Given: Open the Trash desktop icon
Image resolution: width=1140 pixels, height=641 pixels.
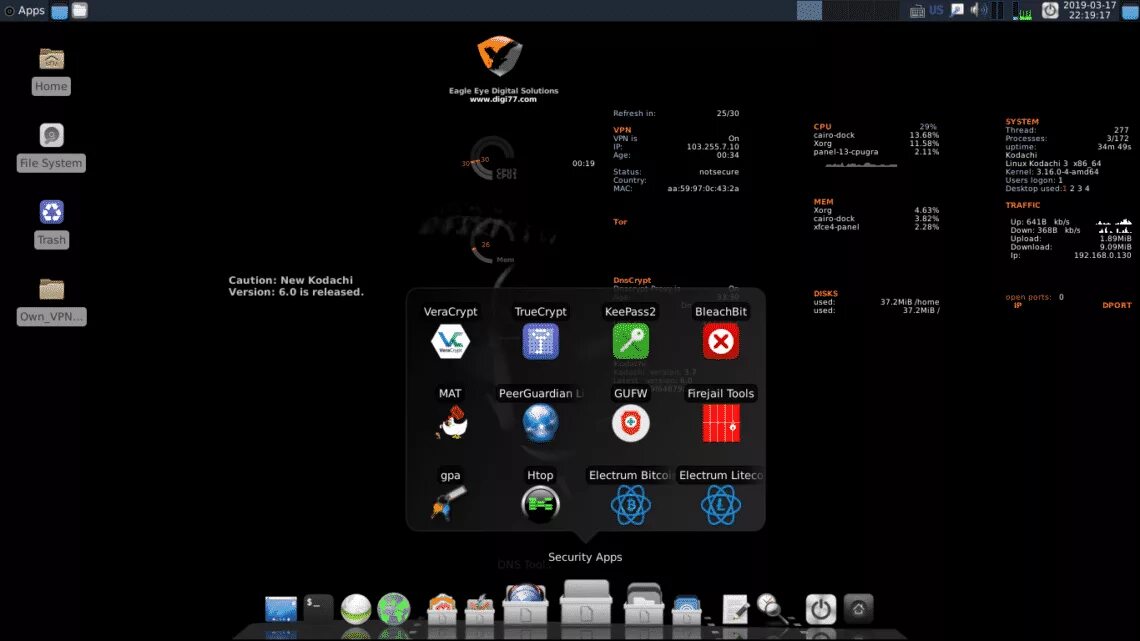Looking at the screenshot, I should point(51,212).
